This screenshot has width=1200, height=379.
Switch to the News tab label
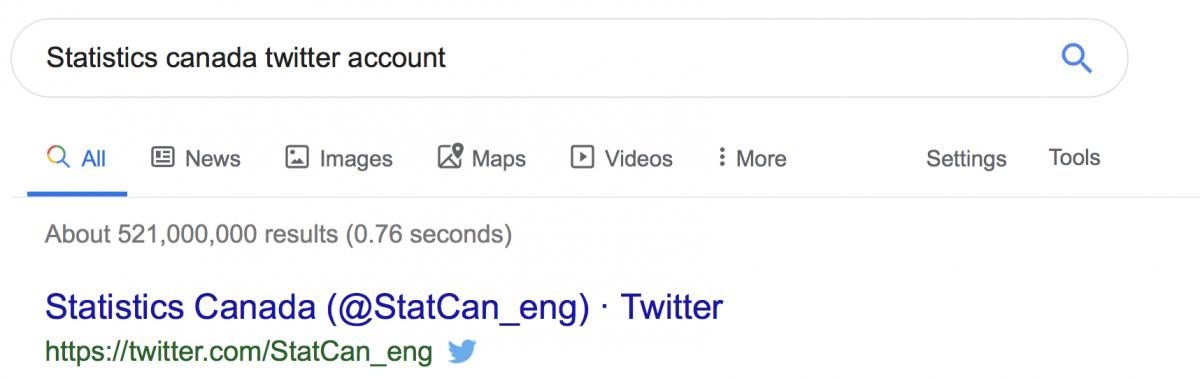click(x=213, y=158)
